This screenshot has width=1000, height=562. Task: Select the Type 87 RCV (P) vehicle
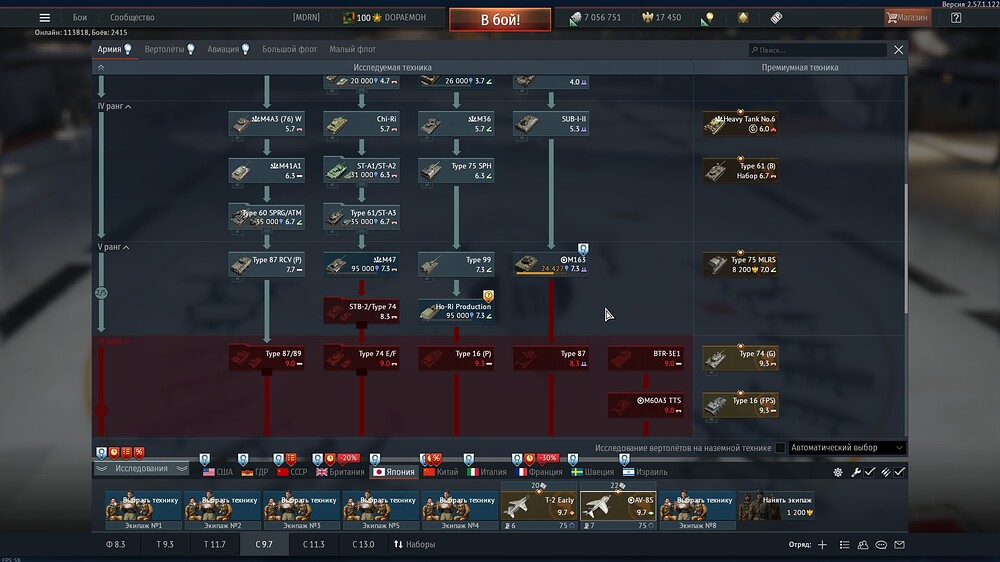pos(267,264)
